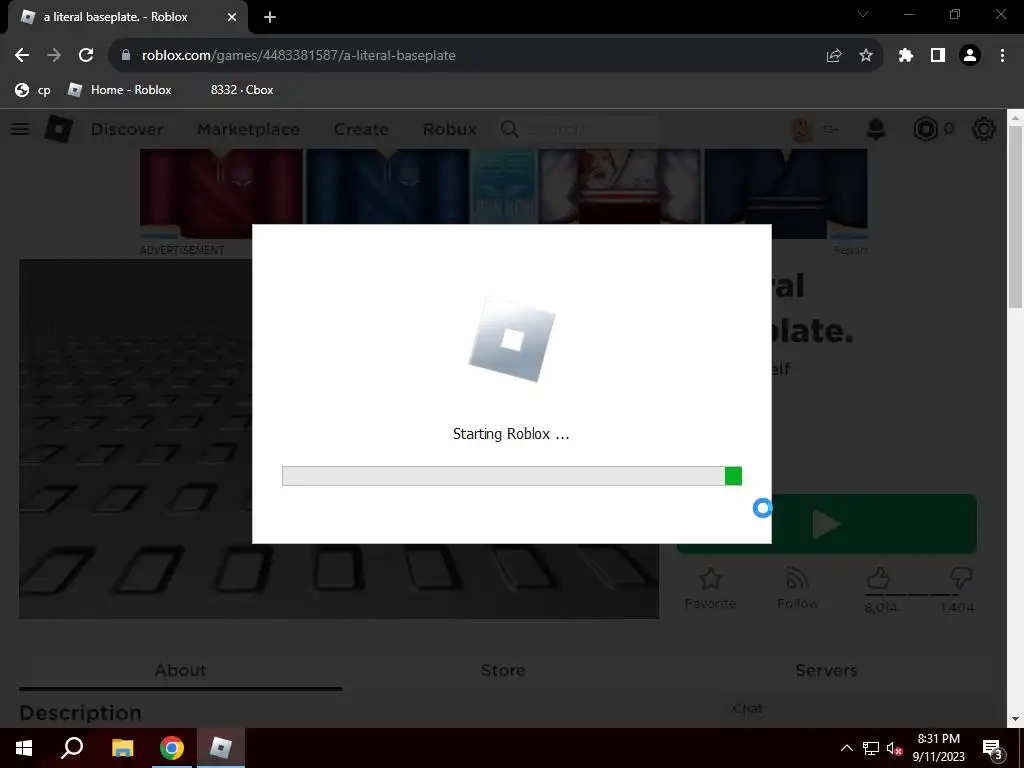
Task: Open the Robux menu item
Action: pyautogui.click(x=449, y=129)
